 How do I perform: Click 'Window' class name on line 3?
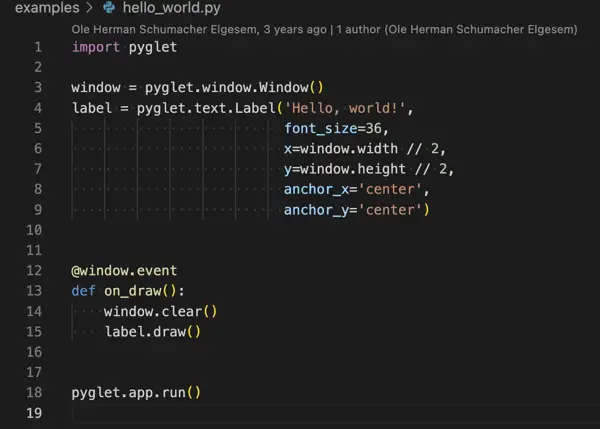click(284, 88)
